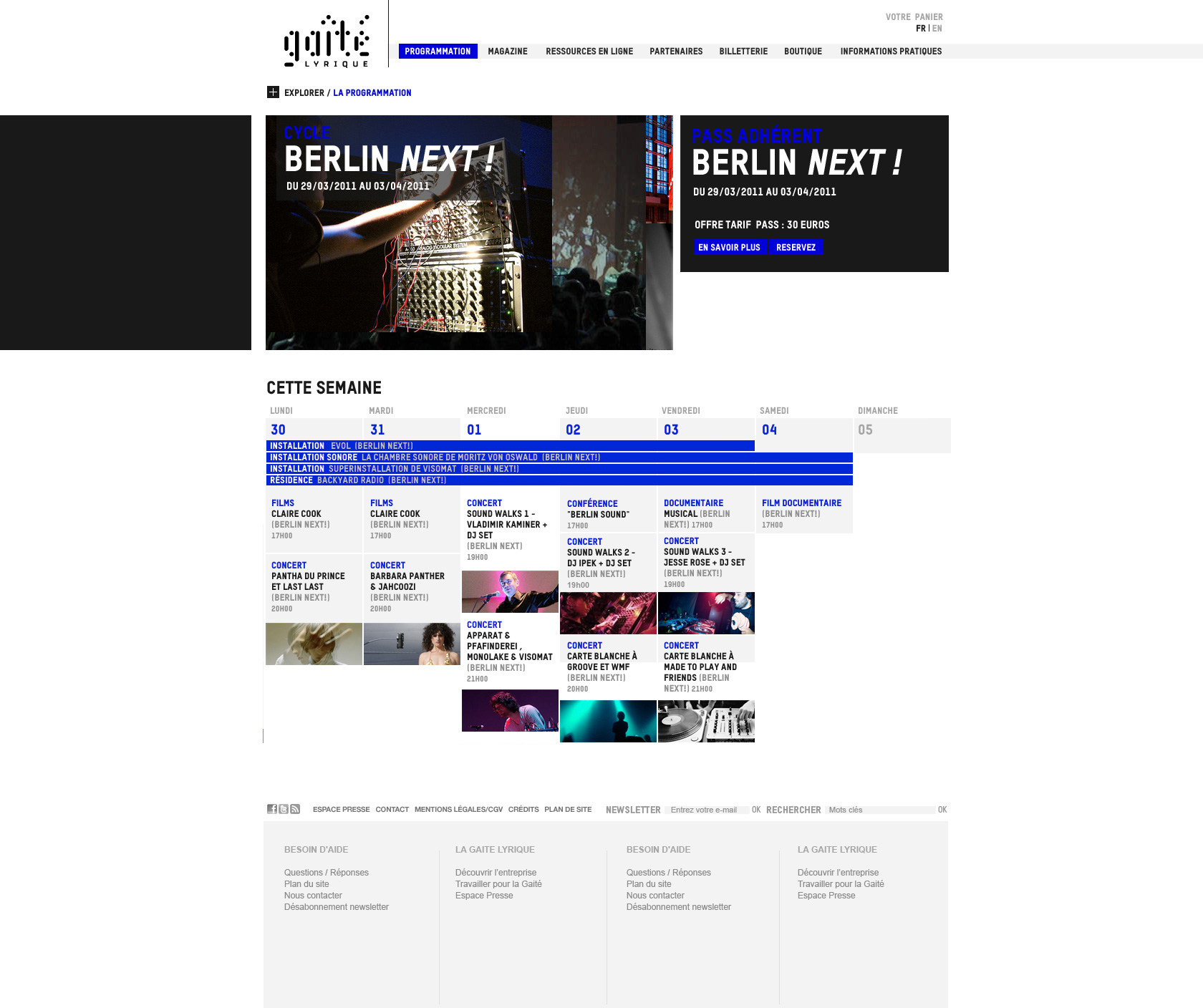
Task: Open Ressources en ligne menu
Action: point(589,52)
